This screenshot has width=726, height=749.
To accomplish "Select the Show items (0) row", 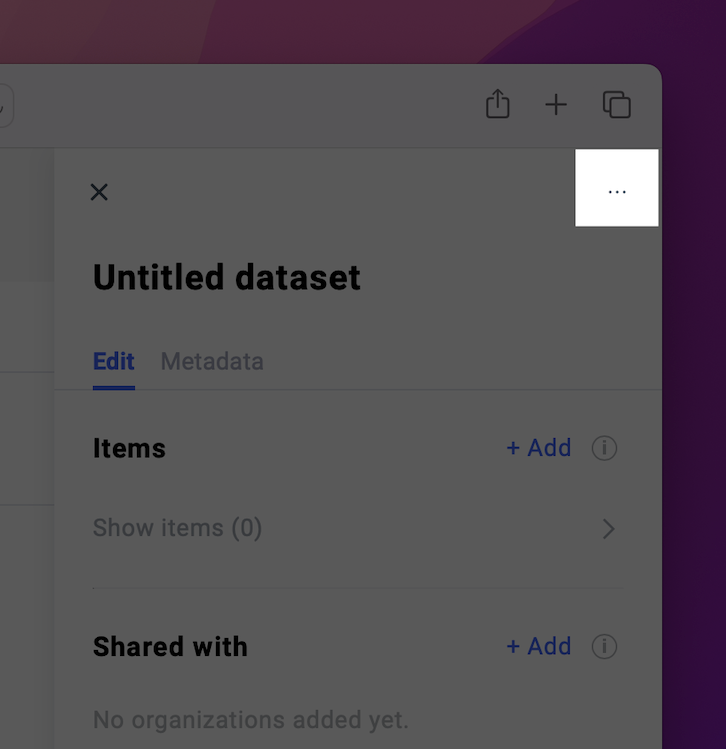I will [x=356, y=528].
